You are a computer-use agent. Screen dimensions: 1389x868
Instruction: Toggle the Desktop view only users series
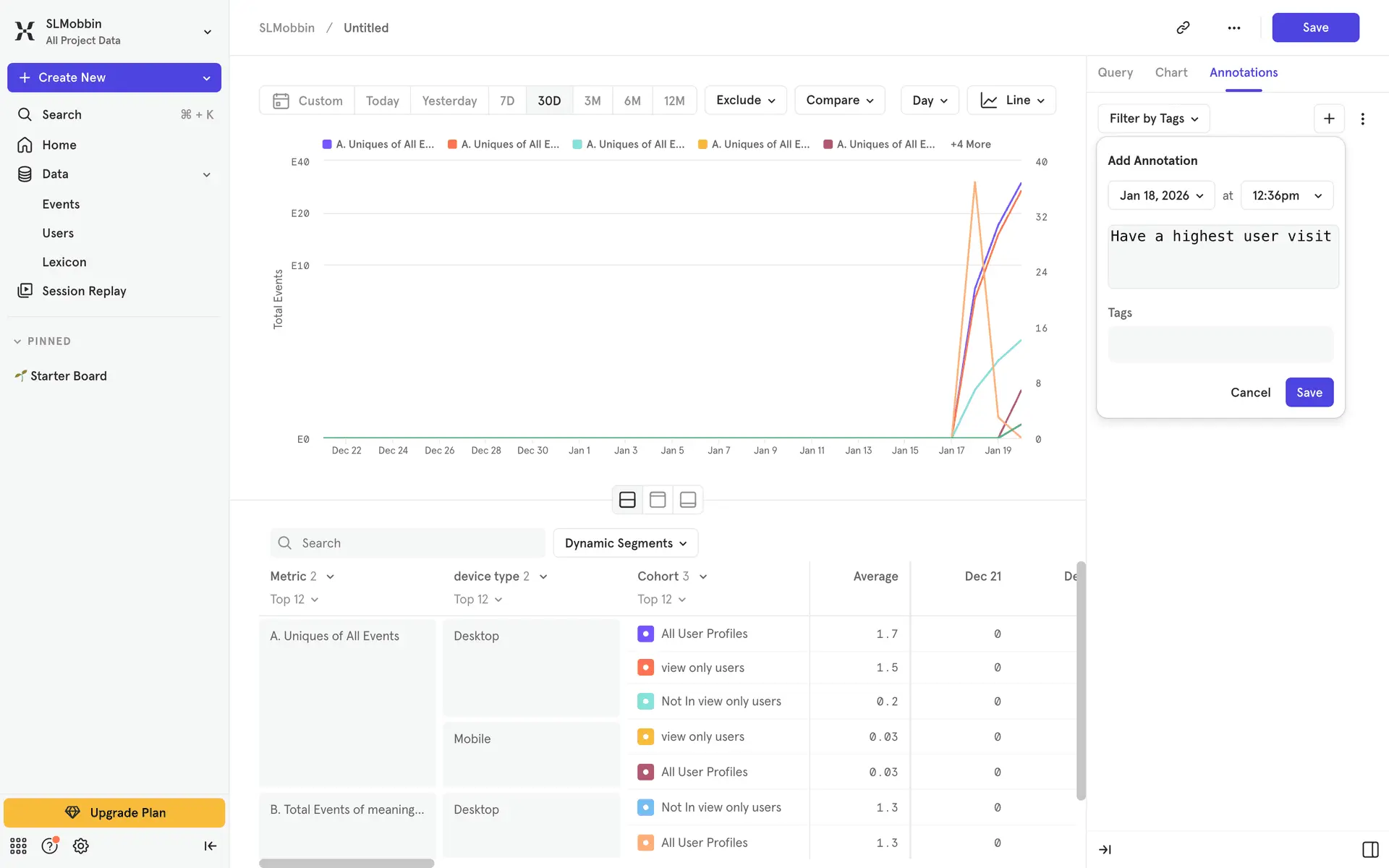point(645,668)
